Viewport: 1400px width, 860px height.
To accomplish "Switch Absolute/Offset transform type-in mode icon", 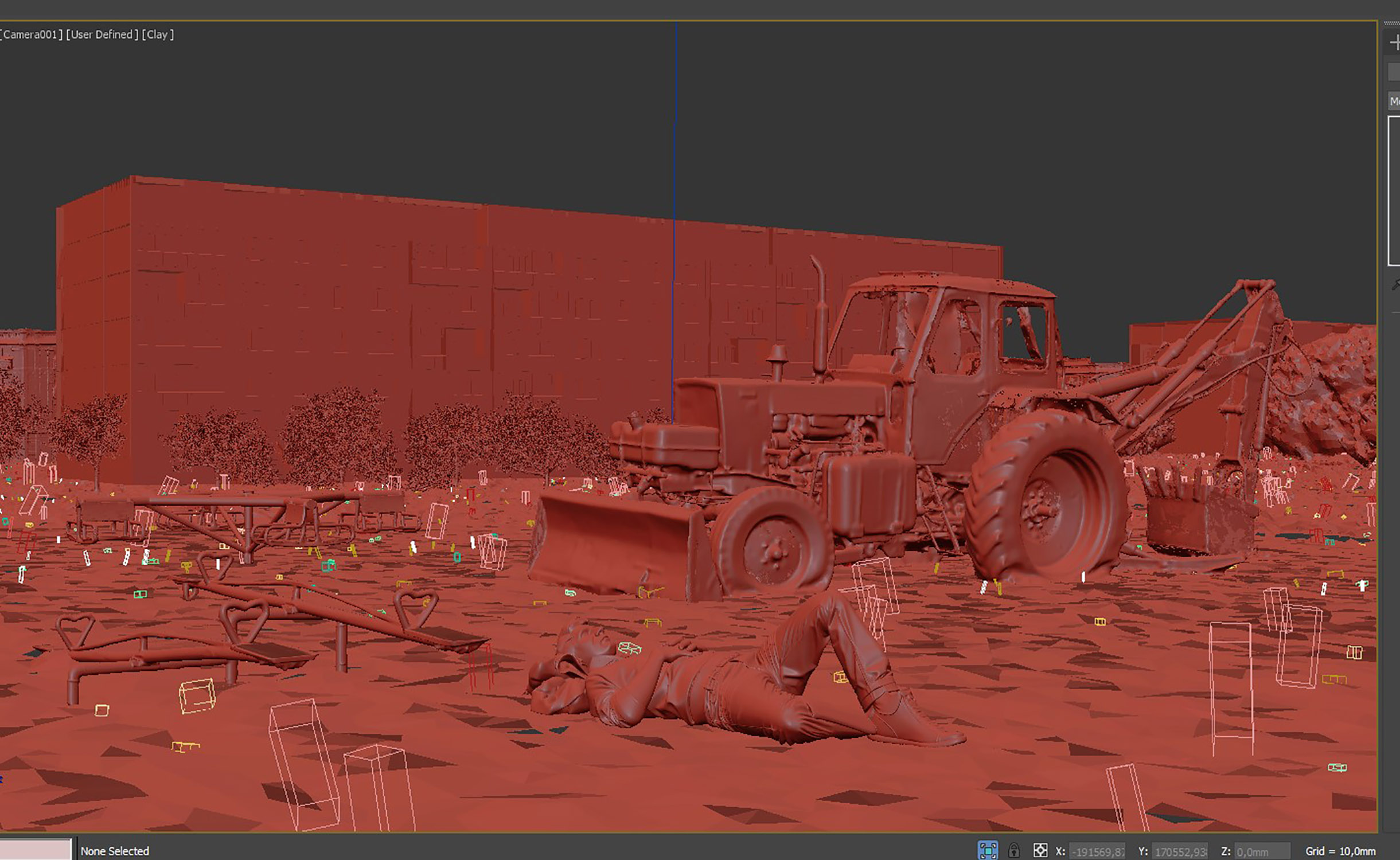I will pos(1040,851).
